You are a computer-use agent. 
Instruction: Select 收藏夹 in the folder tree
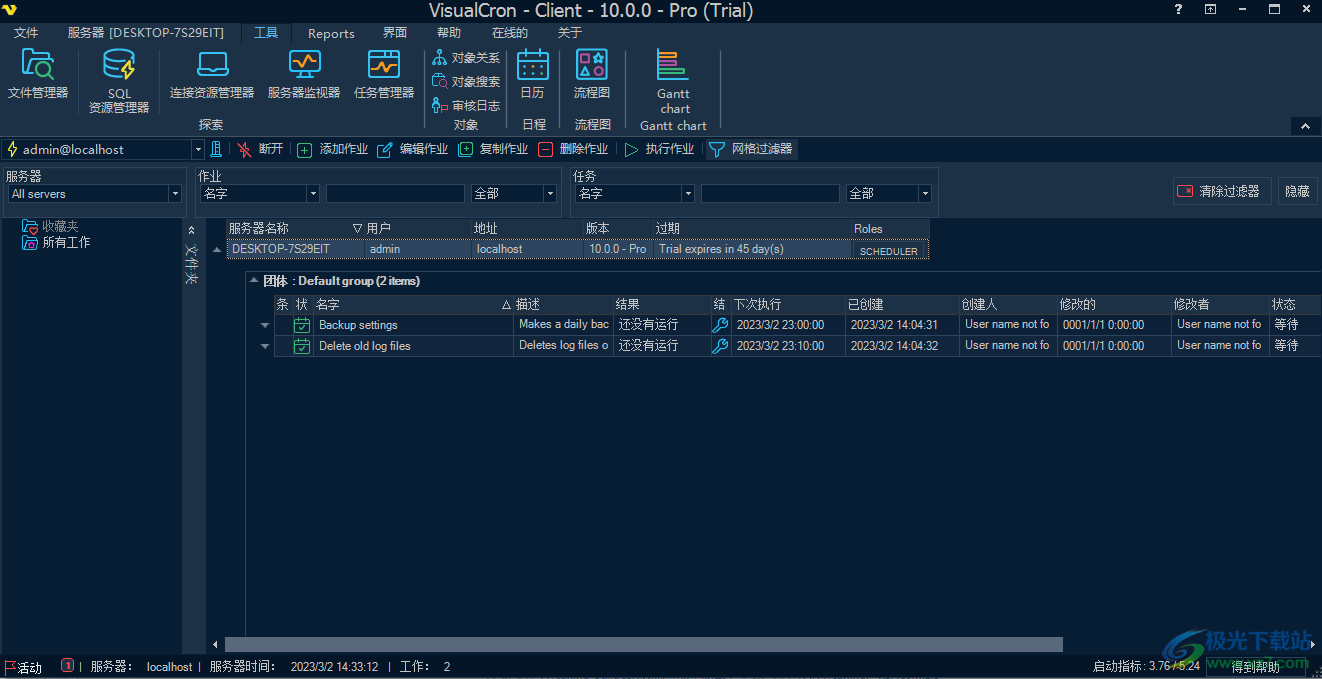tap(50, 227)
